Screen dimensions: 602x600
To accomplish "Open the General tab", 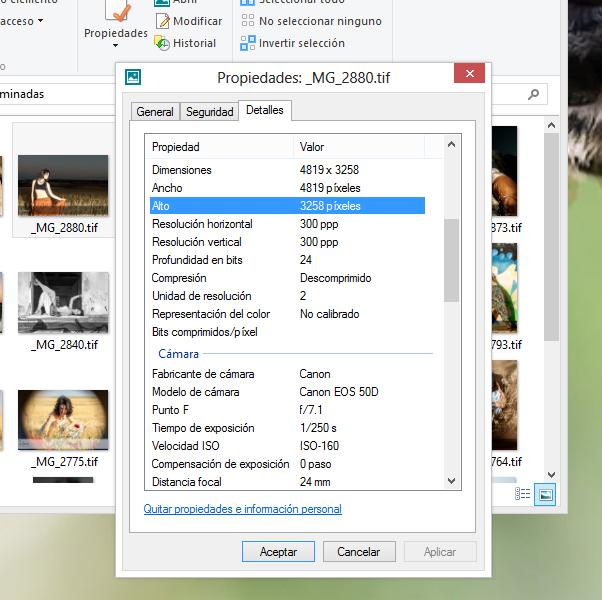I will point(155,112).
